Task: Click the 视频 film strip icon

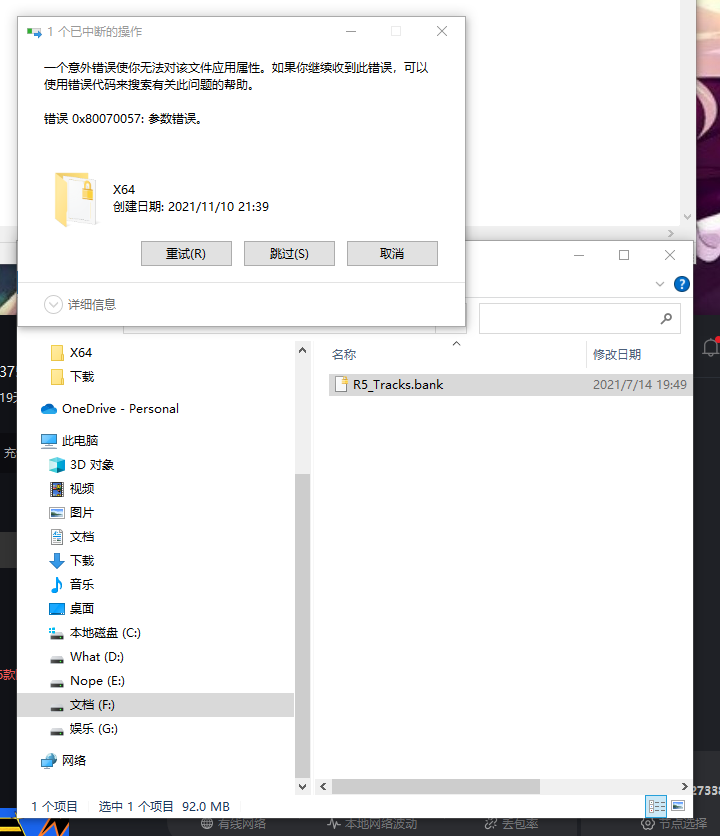Action: 57,489
